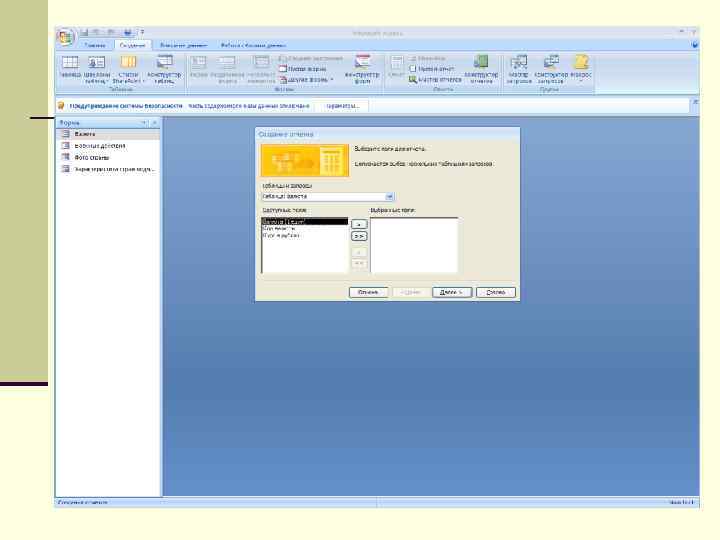Screen dimensions: 720x540
Task: Click the Далее button in the wizard
Action: [x=452, y=292]
